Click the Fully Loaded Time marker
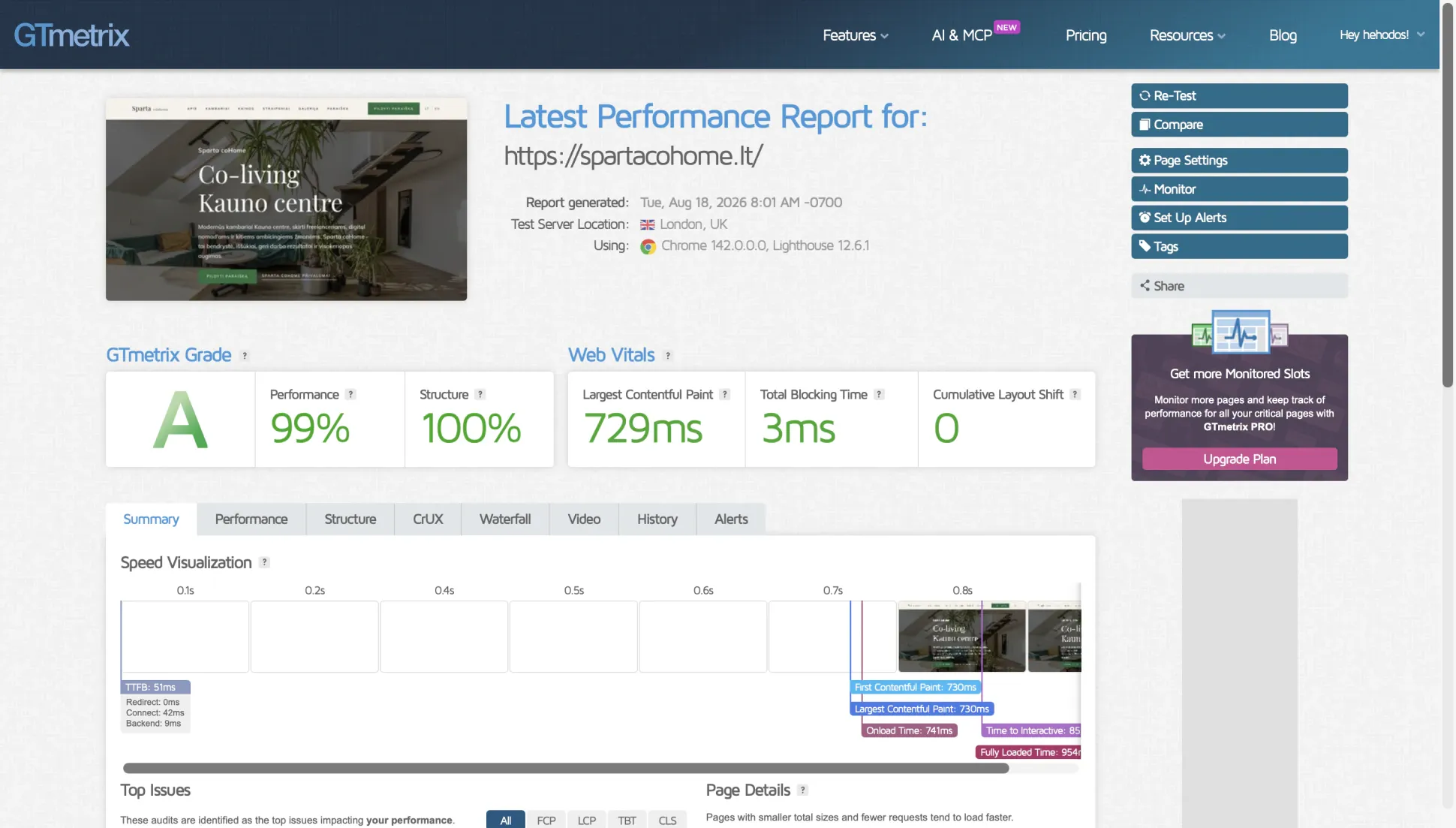The image size is (1456, 828). point(1028,752)
